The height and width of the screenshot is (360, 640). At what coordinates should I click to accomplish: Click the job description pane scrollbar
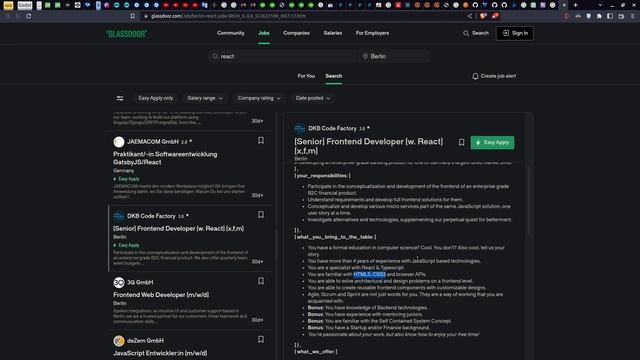point(529,200)
